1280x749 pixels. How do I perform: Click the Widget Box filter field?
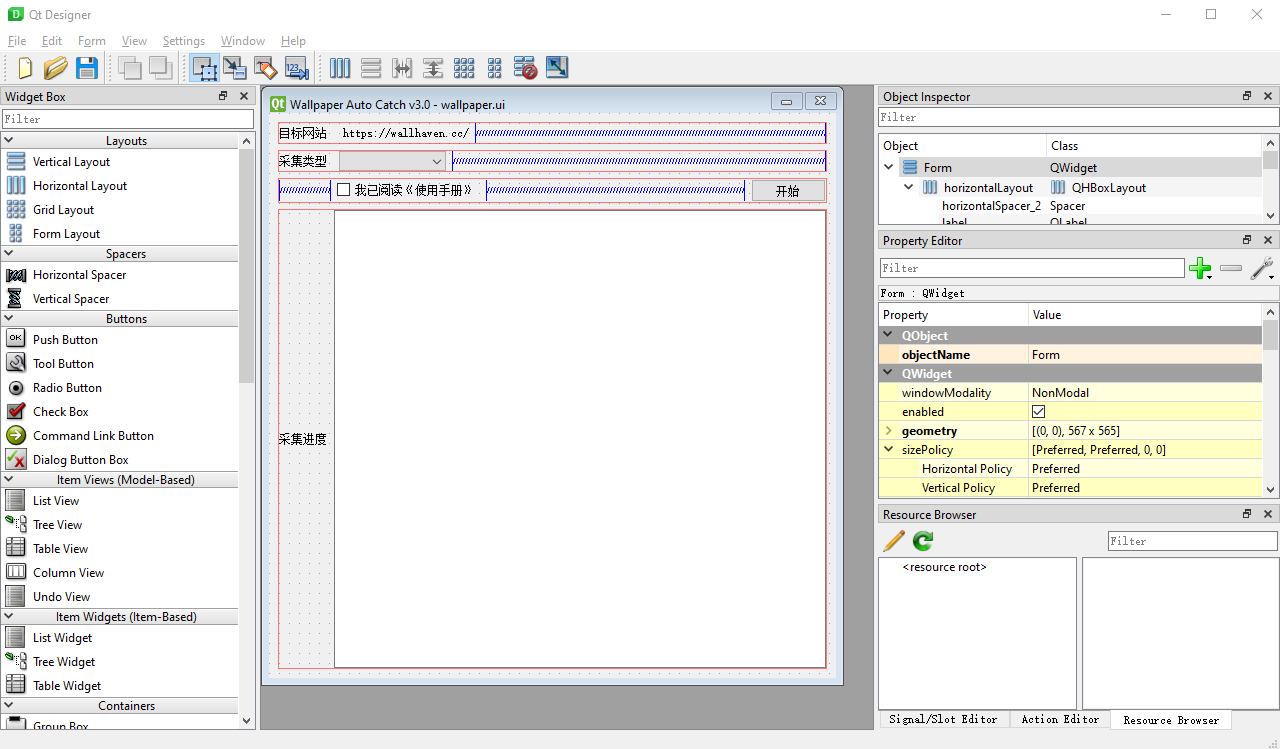coord(128,119)
